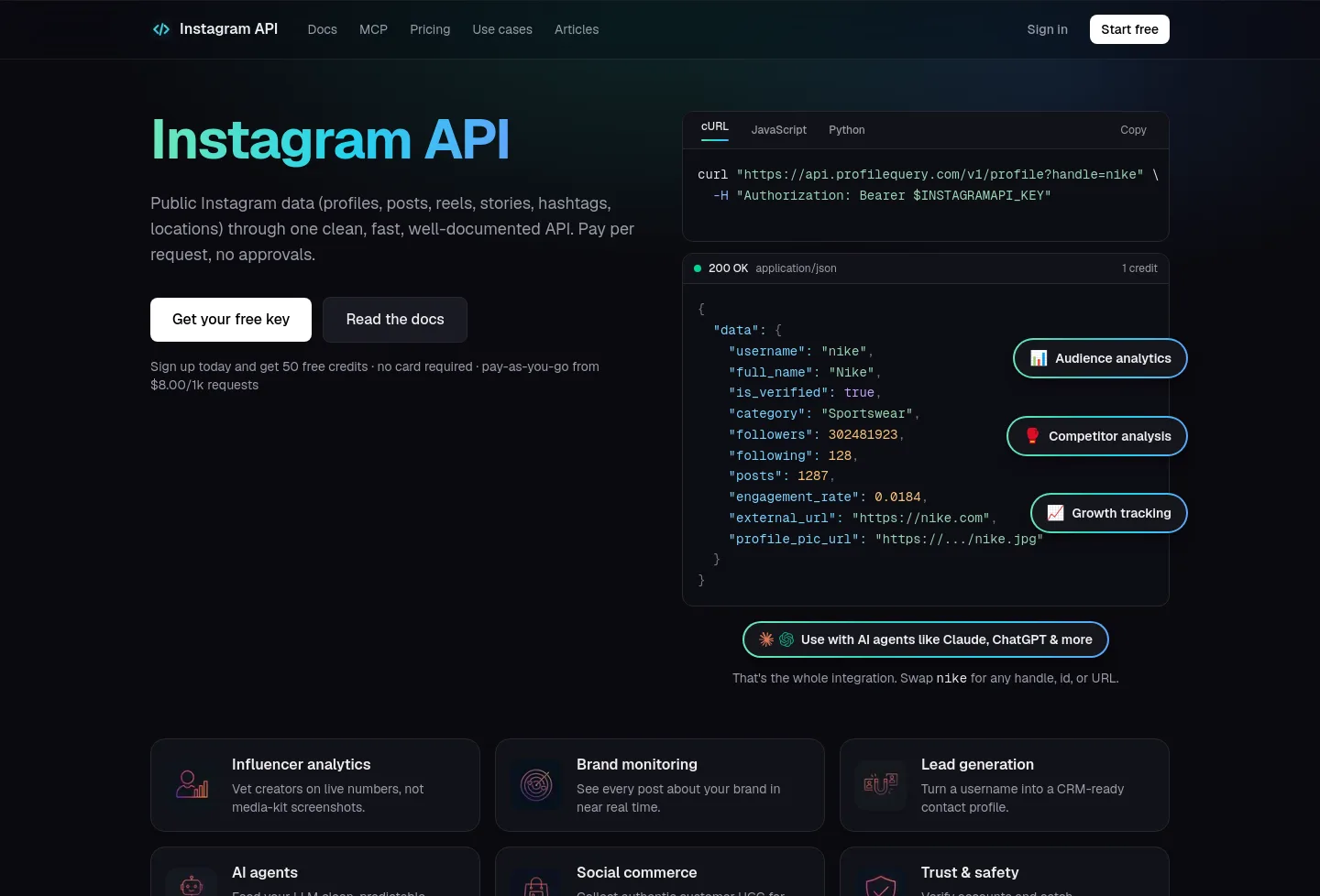The width and height of the screenshot is (1320, 896).
Task: Click the ChatGPT logo icon
Action: click(x=786, y=639)
